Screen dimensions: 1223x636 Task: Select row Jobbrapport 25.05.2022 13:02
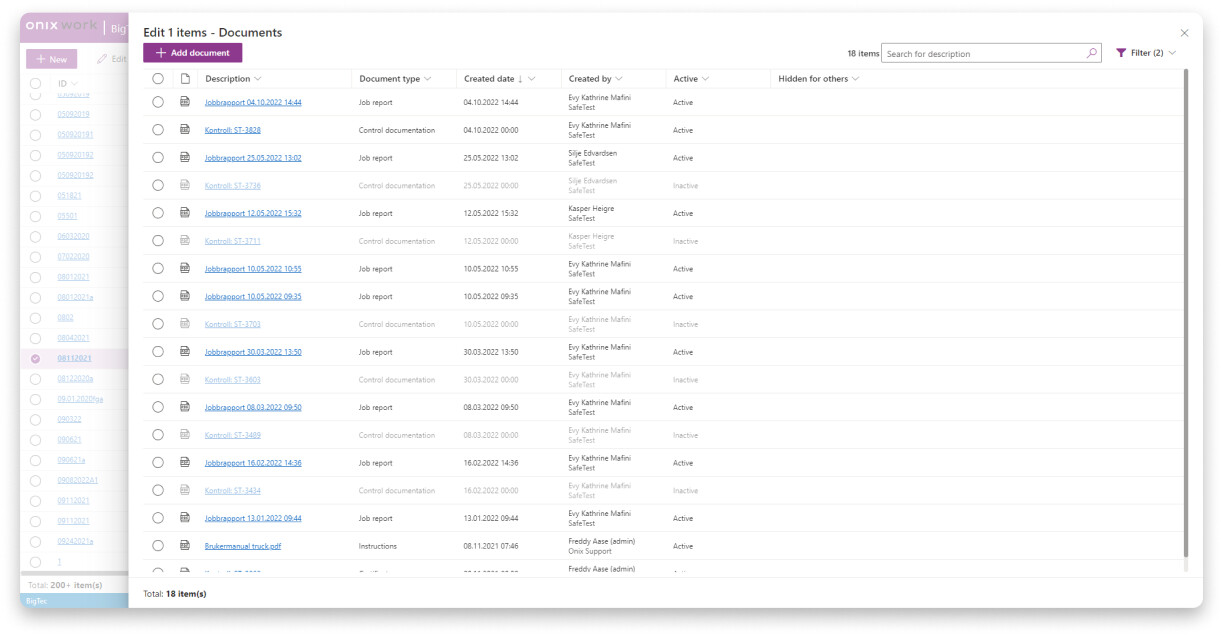[158, 158]
